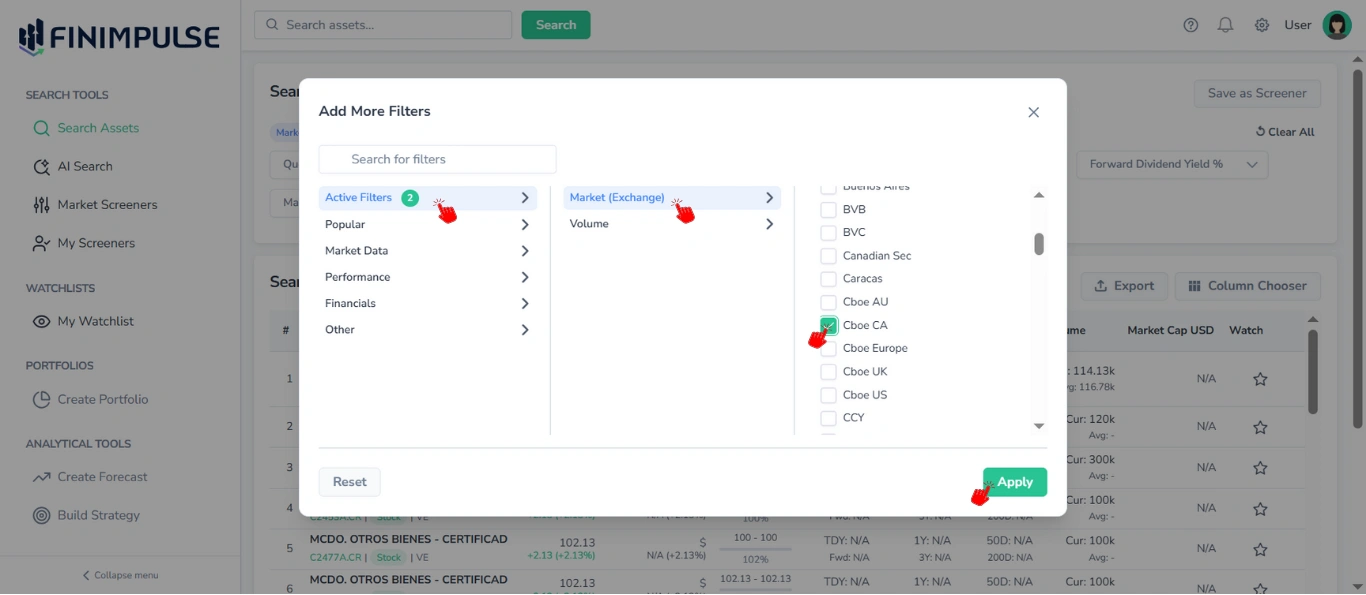
Task: Click the Search for filters field
Action: [437, 159]
